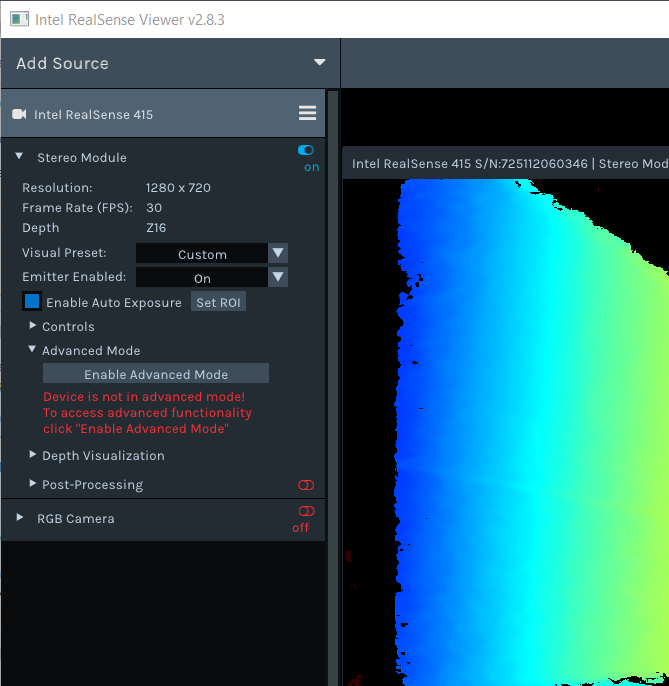Click the Emitter Enabled On value field
This screenshot has width=669, height=686.
click(202, 277)
